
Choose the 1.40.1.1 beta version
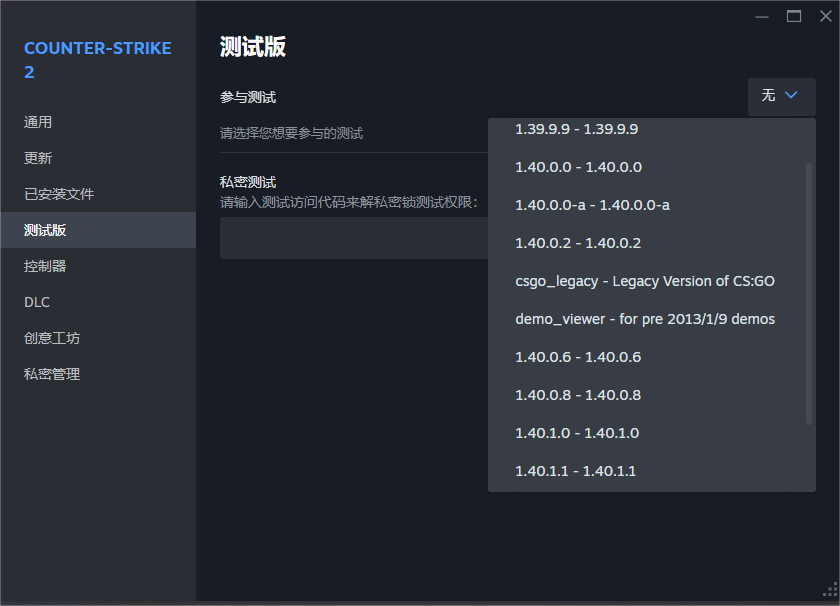tap(575, 471)
